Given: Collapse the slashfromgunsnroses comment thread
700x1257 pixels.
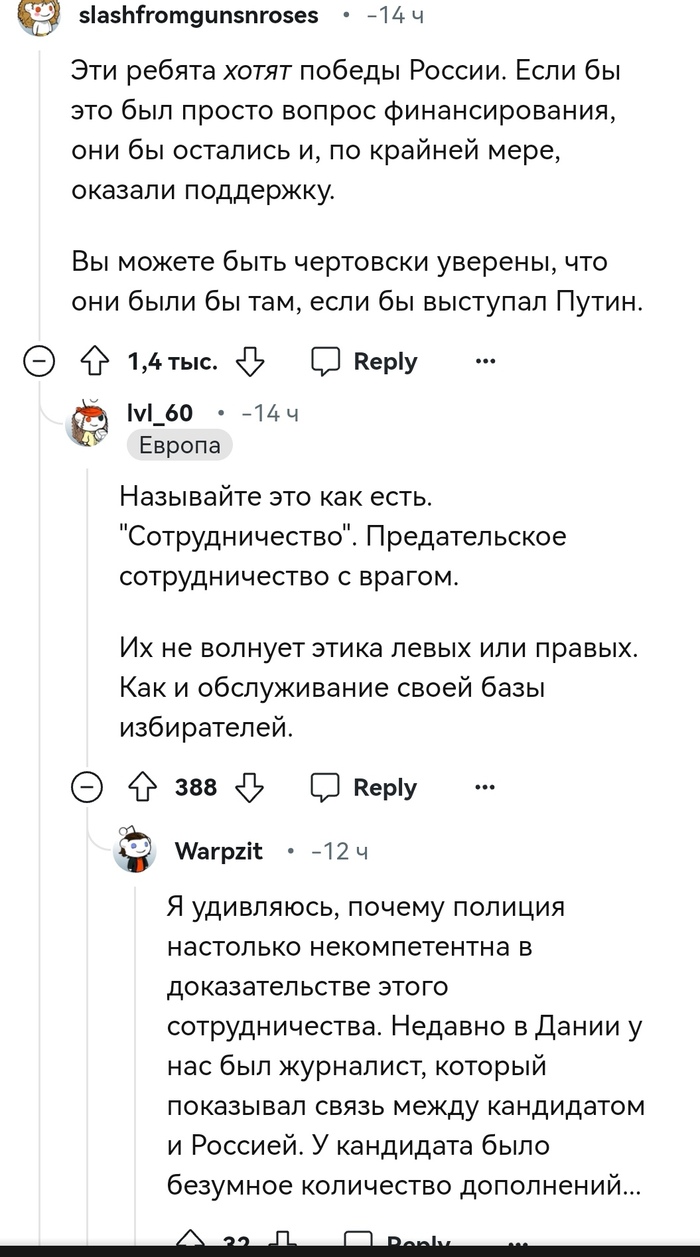Looking at the screenshot, I should click(39, 362).
